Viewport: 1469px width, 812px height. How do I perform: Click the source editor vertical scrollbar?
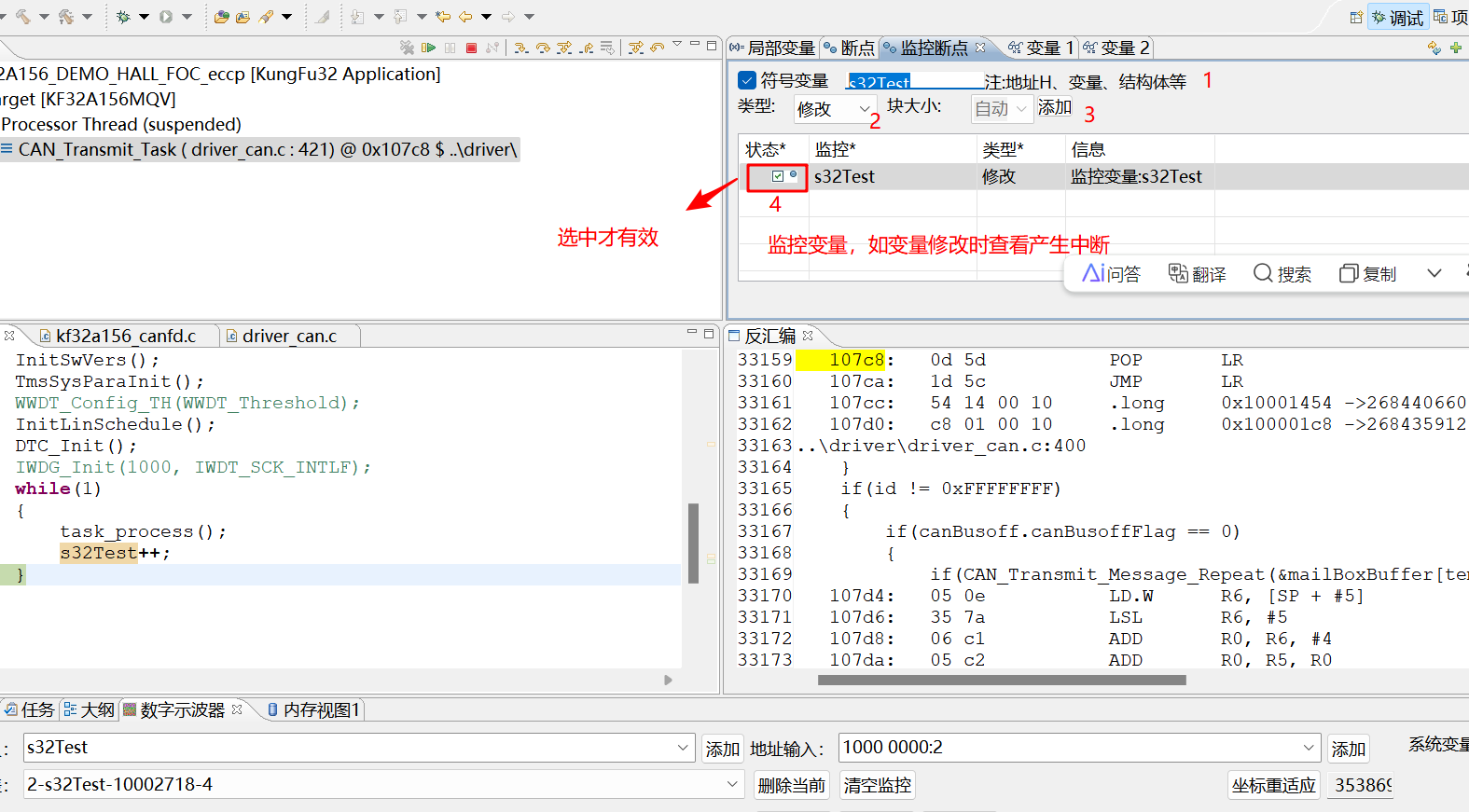(693, 543)
